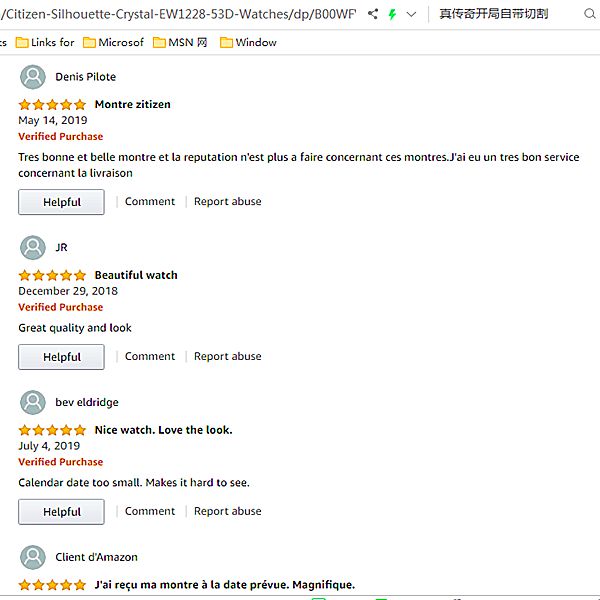Mark Denis Pilote's review as Helpful
This screenshot has width=600, height=600.
61,202
